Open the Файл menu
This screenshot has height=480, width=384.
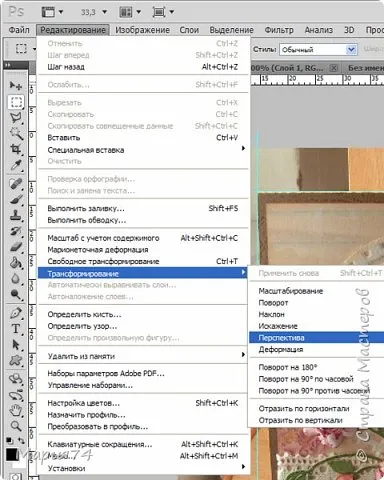(19, 30)
